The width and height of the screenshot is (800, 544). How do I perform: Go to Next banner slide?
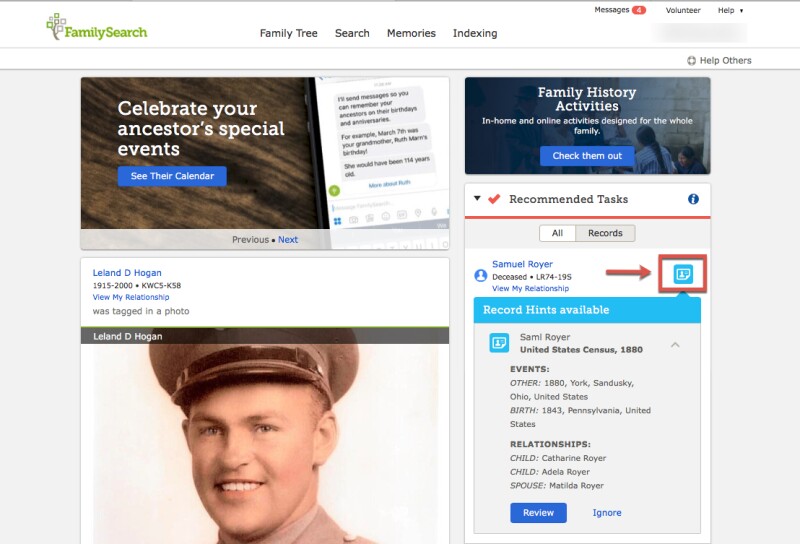pyautogui.click(x=288, y=239)
